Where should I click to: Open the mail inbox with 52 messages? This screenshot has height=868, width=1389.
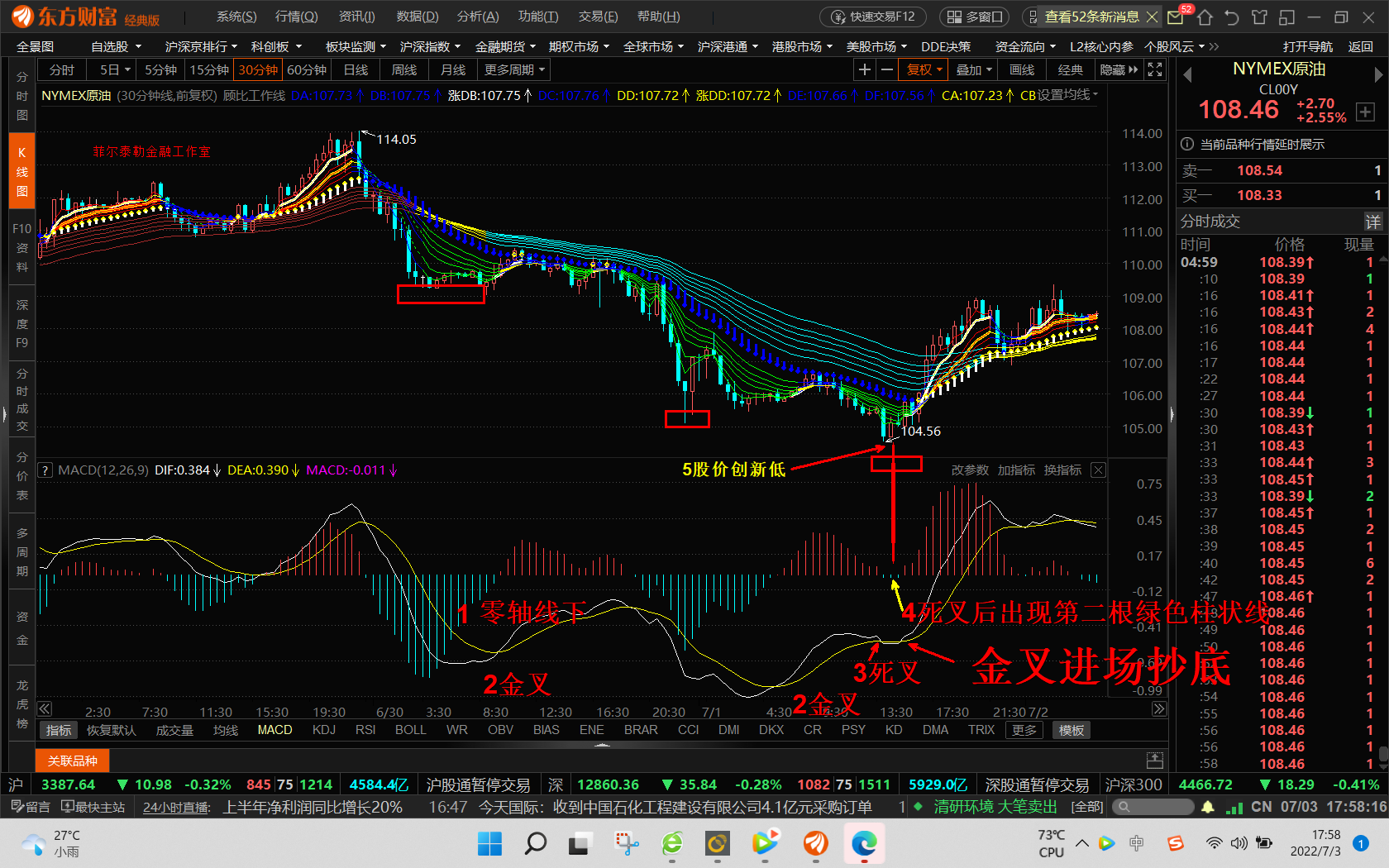point(1176,17)
